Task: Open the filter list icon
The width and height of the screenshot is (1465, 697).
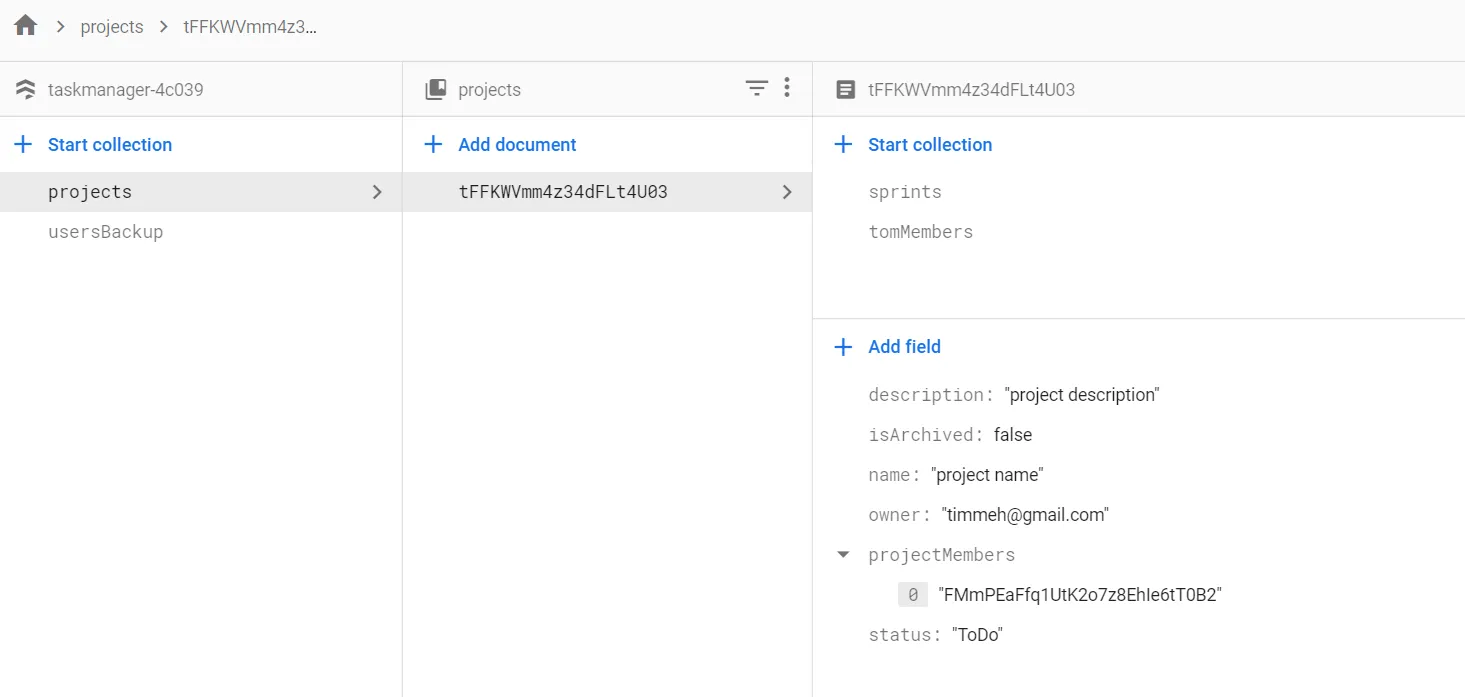Action: 757,88
